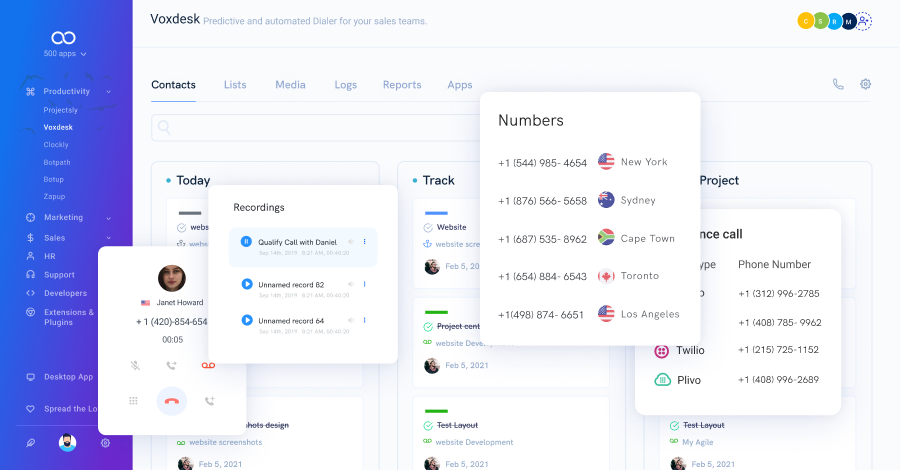The height and width of the screenshot is (470, 900).
Task: Click the phone icon near settings gear
Action: click(x=838, y=85)
